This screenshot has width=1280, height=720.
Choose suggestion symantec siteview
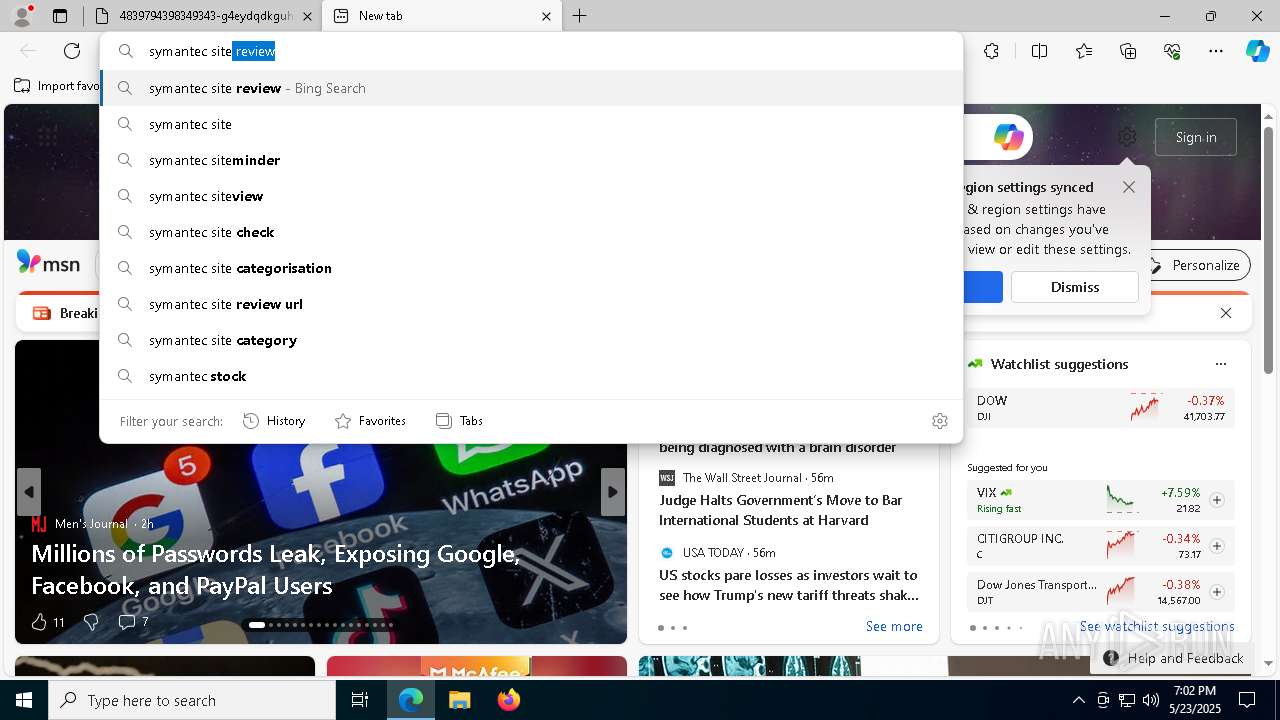tap(531, 196)
